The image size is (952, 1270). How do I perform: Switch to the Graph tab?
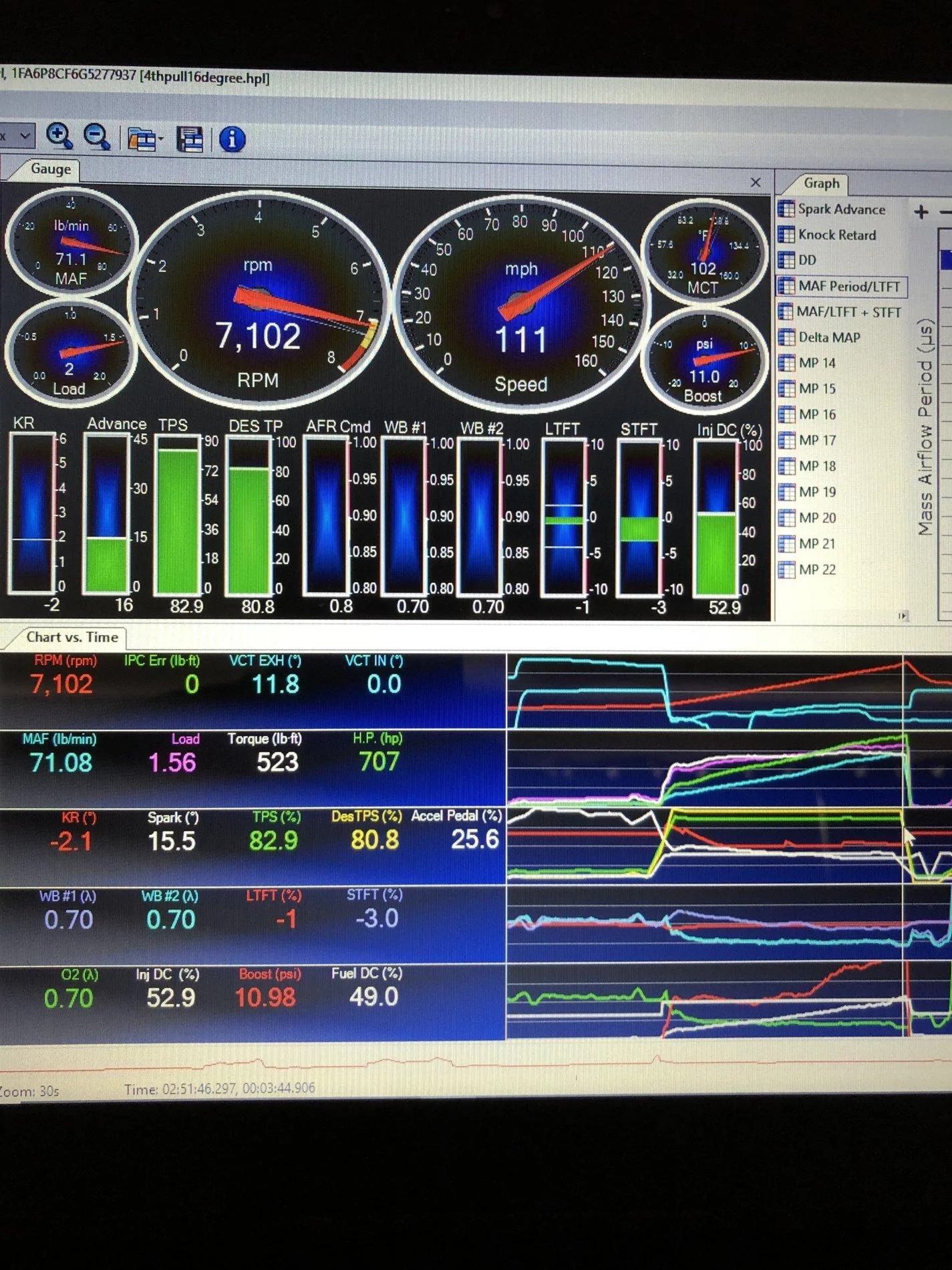coord(821,183)
